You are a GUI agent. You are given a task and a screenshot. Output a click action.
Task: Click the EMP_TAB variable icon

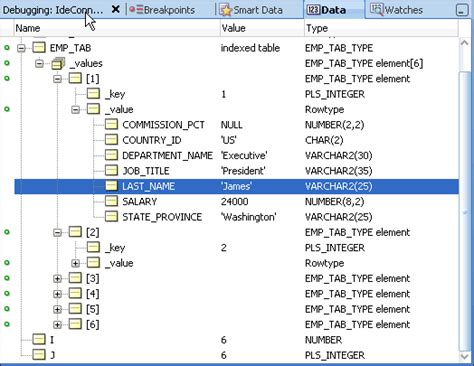[x=39, y=47]
